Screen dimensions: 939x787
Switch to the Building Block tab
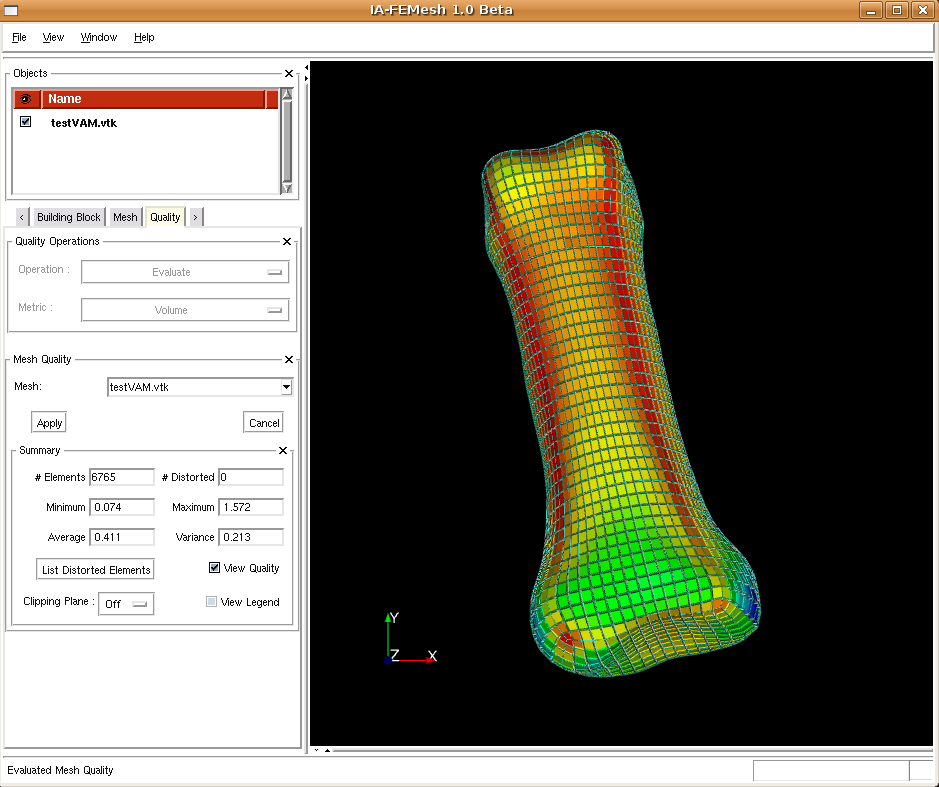coord(69,217)
